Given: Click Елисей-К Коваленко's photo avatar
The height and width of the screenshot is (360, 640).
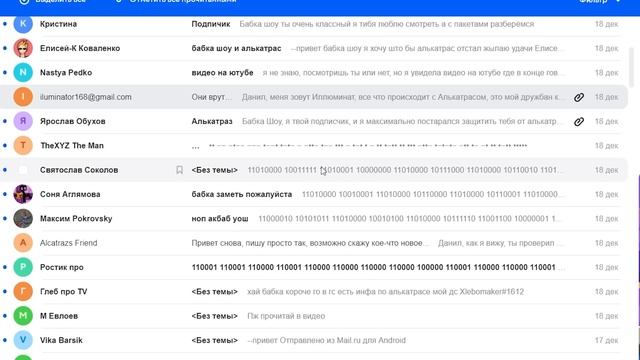Looking at the screenshot, I should click(23, 48).
